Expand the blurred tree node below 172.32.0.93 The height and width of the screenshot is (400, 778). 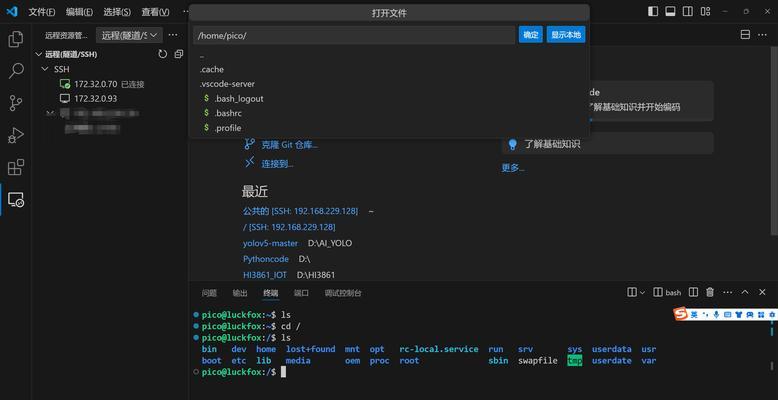pos(50,113)
